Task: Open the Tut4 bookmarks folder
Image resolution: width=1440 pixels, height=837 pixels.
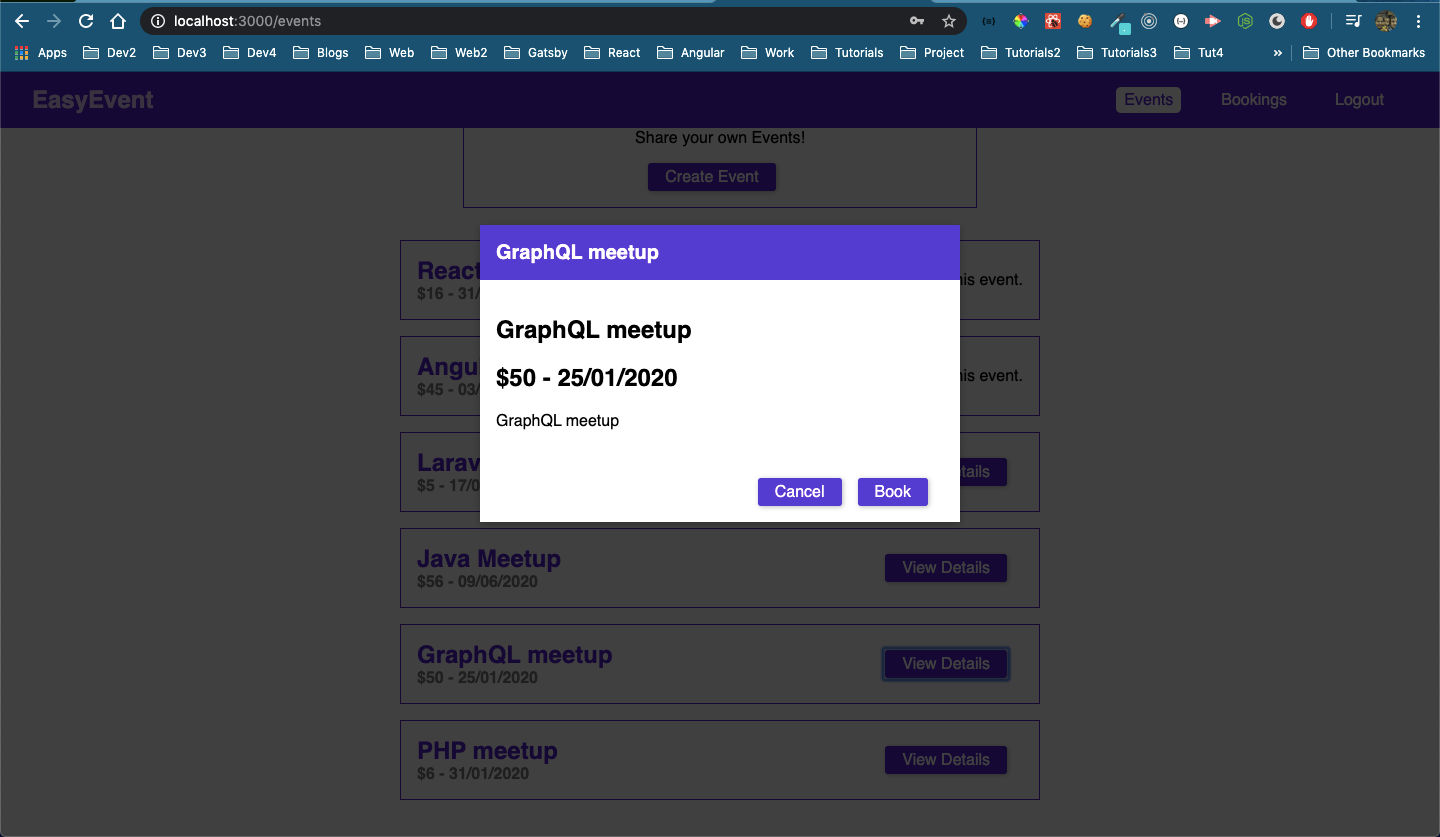Action: coord(1198,53)
